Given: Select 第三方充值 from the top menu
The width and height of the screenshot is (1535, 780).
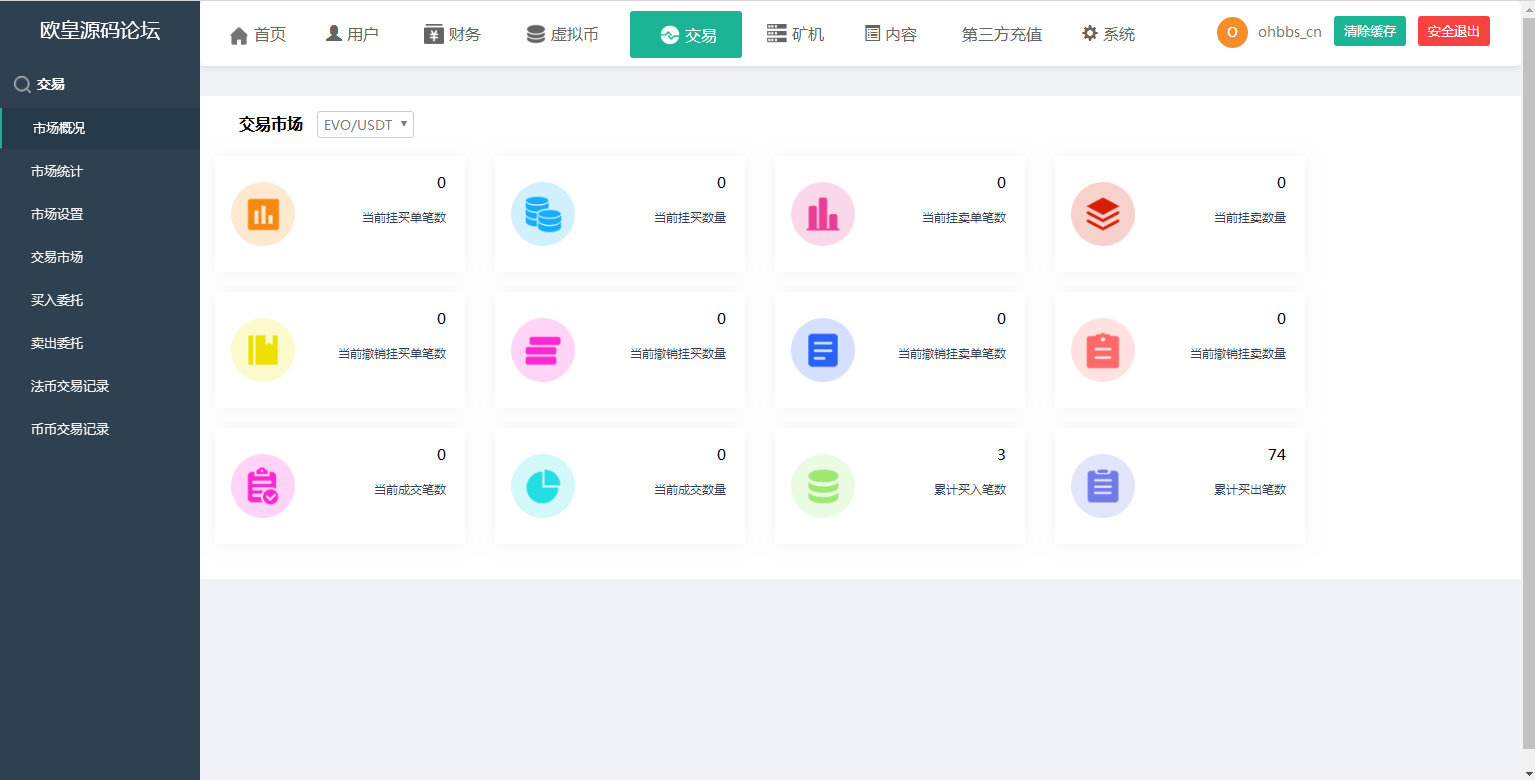Looking at the screenshot, I should tap(1001, 33).
